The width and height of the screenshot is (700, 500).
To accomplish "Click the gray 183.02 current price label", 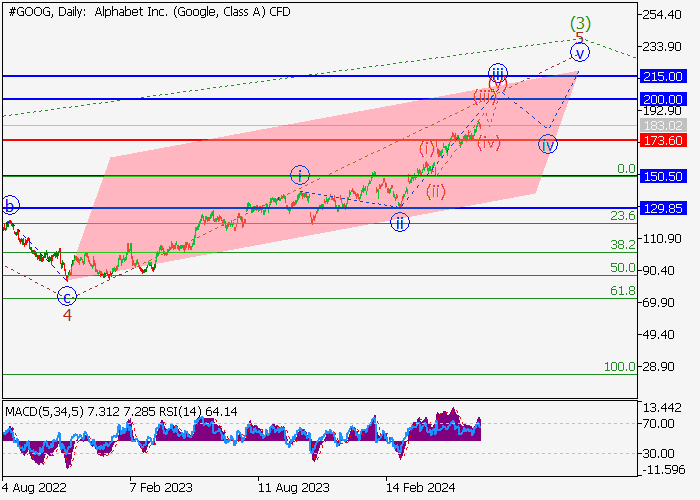I will (662, 125).
